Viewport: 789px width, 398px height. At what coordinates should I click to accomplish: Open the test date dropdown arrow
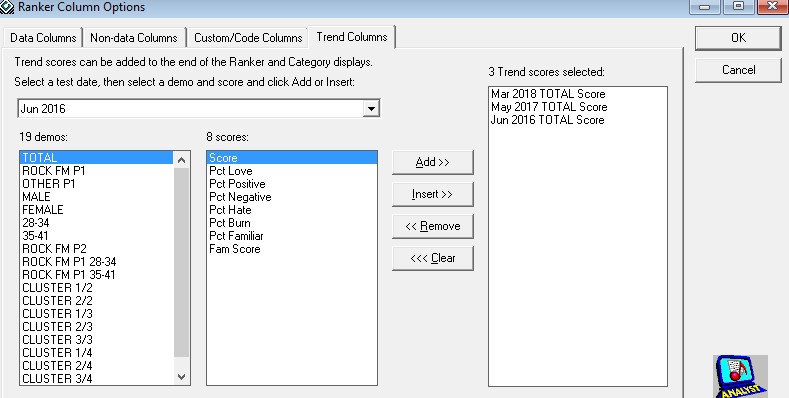pos(371,109)
